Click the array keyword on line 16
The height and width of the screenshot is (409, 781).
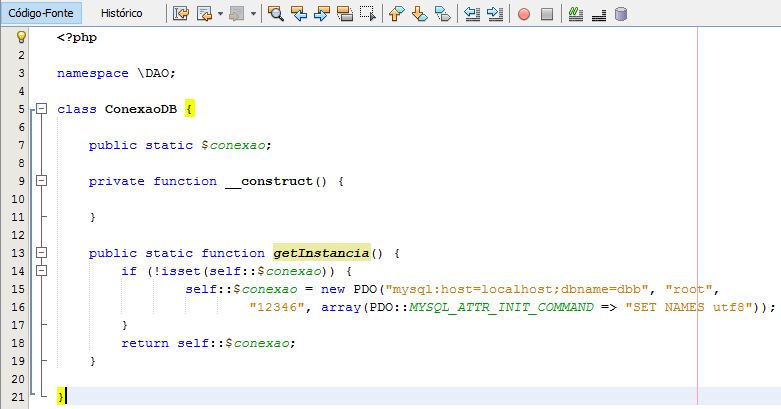tap(341, 307)
